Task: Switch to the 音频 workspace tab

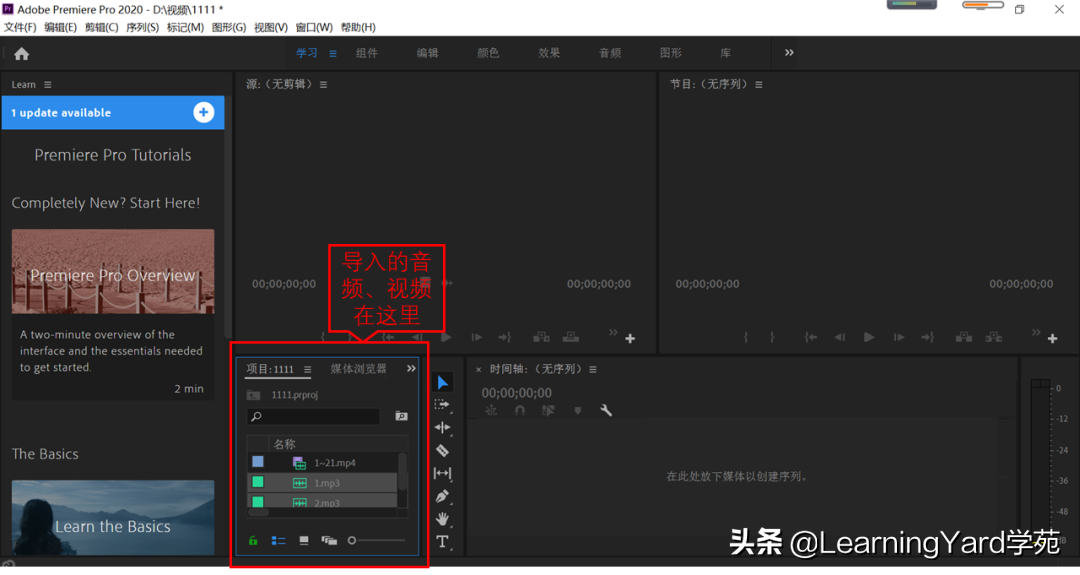Action: 610,53
